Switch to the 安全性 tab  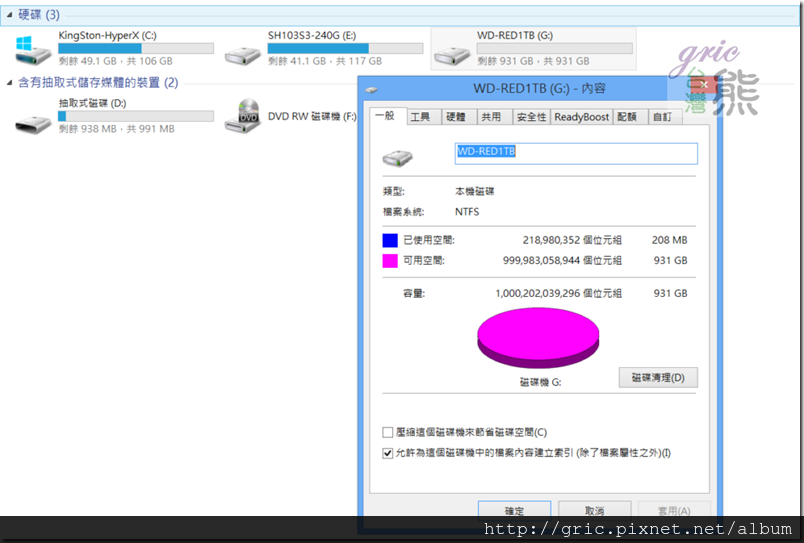[x=532, y=117]
